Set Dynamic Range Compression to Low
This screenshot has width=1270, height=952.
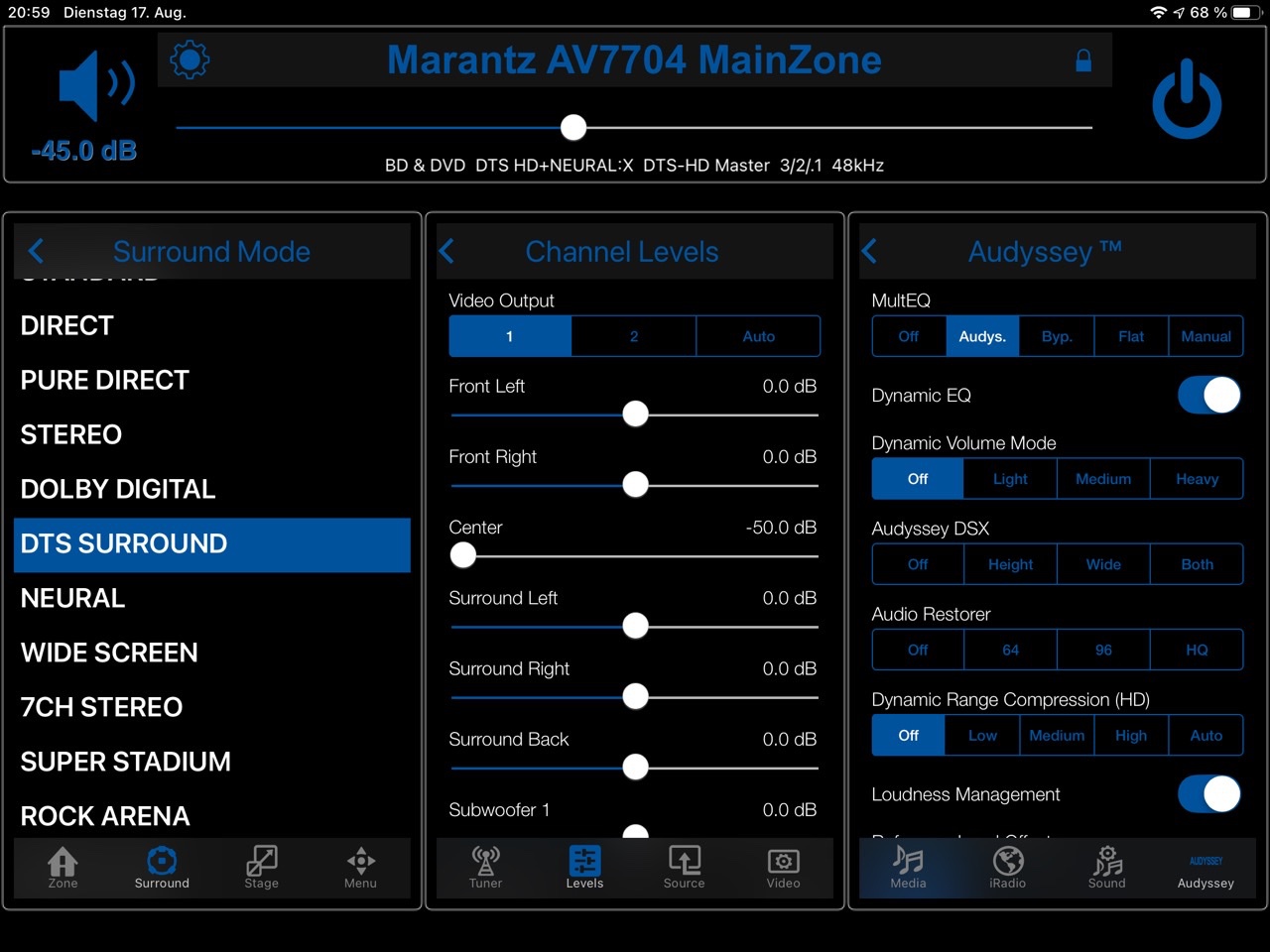982,735
